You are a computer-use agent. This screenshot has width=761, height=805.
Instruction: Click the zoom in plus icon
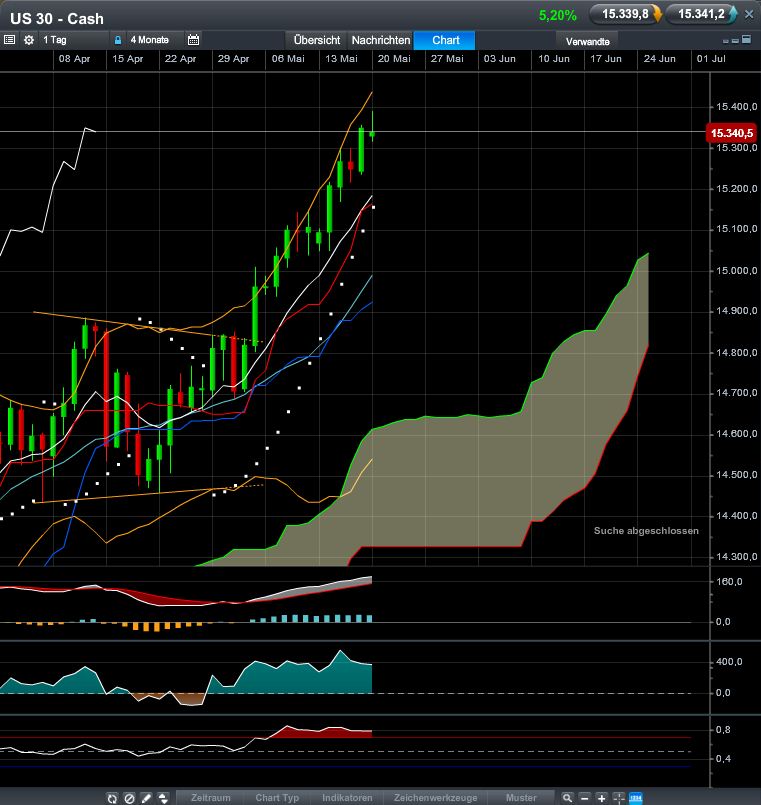click(601, 798)
